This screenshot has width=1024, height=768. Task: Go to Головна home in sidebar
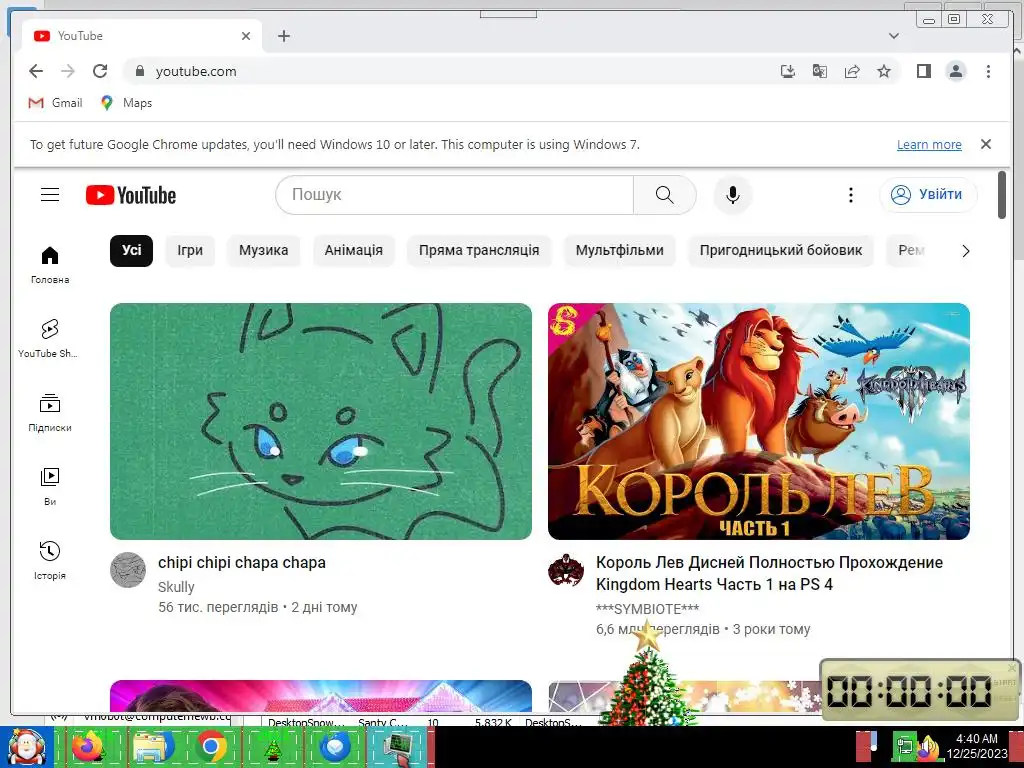[50, 264]
